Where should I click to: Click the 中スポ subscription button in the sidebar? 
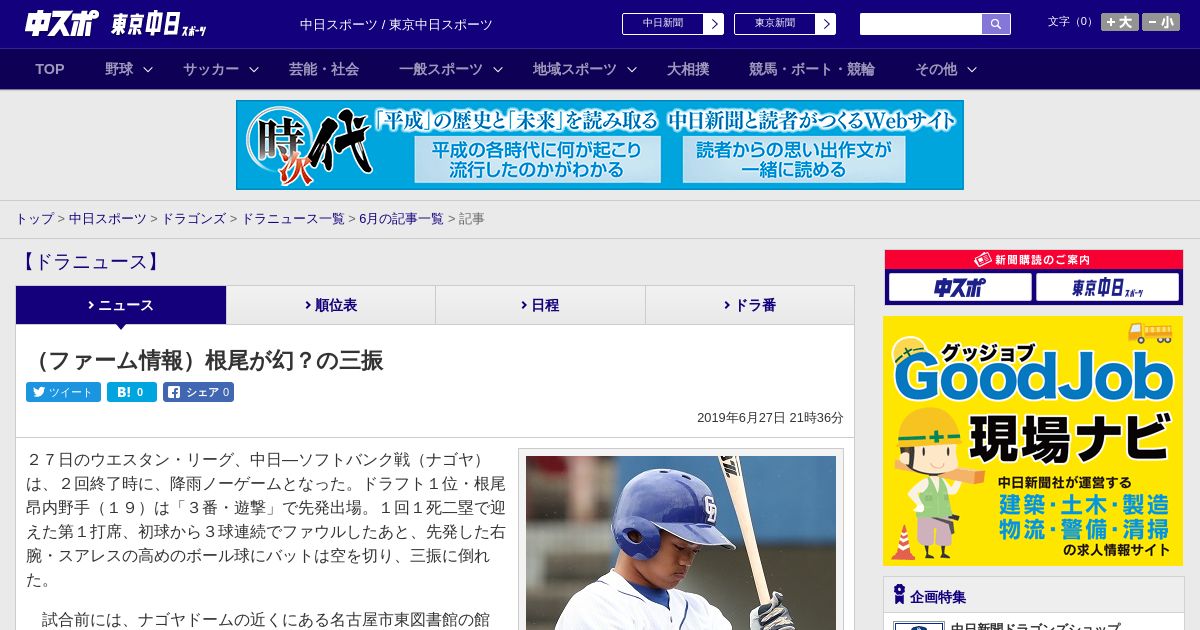pyautogui.click(x=960, y=288)
